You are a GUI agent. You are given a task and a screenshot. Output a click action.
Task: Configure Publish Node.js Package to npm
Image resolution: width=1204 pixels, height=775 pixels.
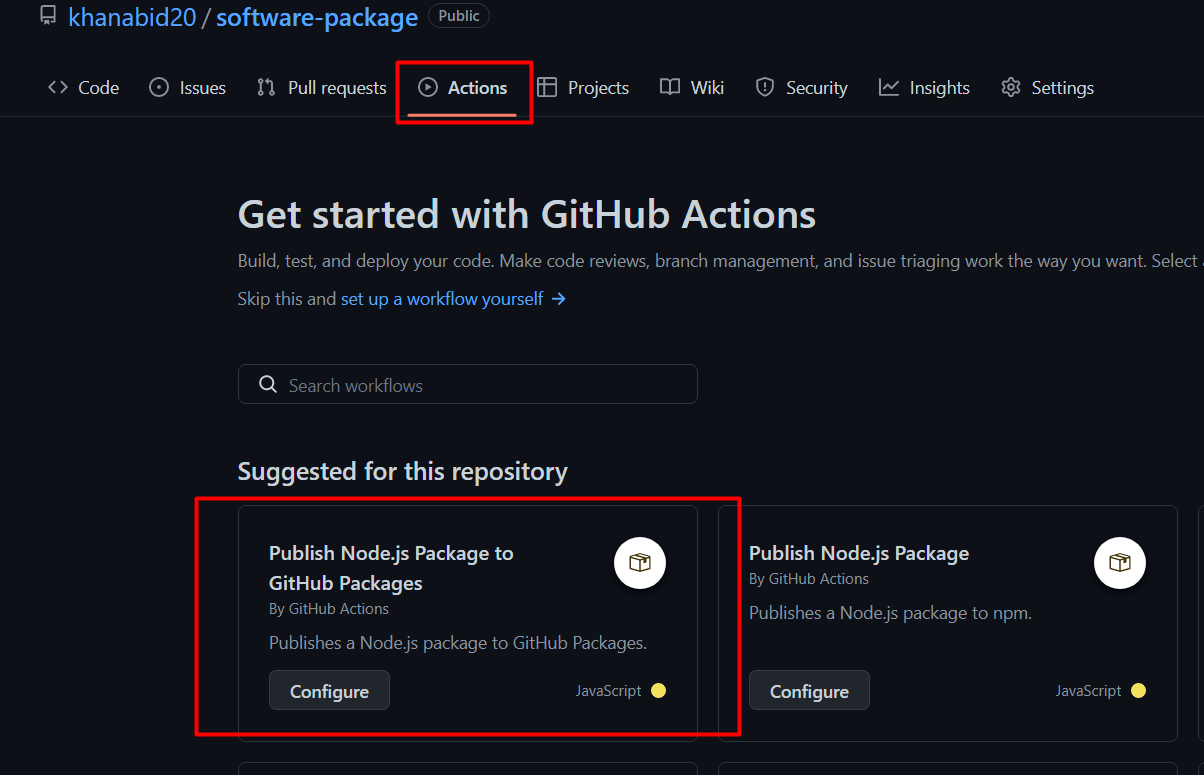click(x=809, y=691)
